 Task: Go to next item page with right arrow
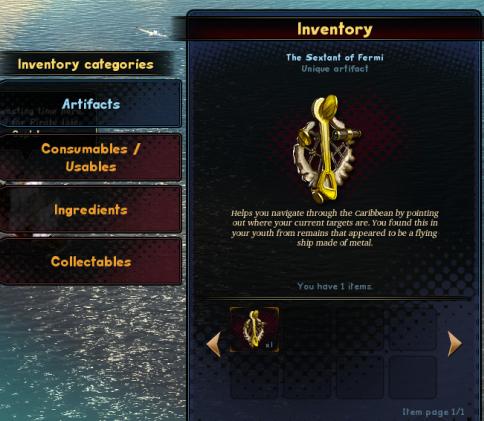tap(455, 344)
